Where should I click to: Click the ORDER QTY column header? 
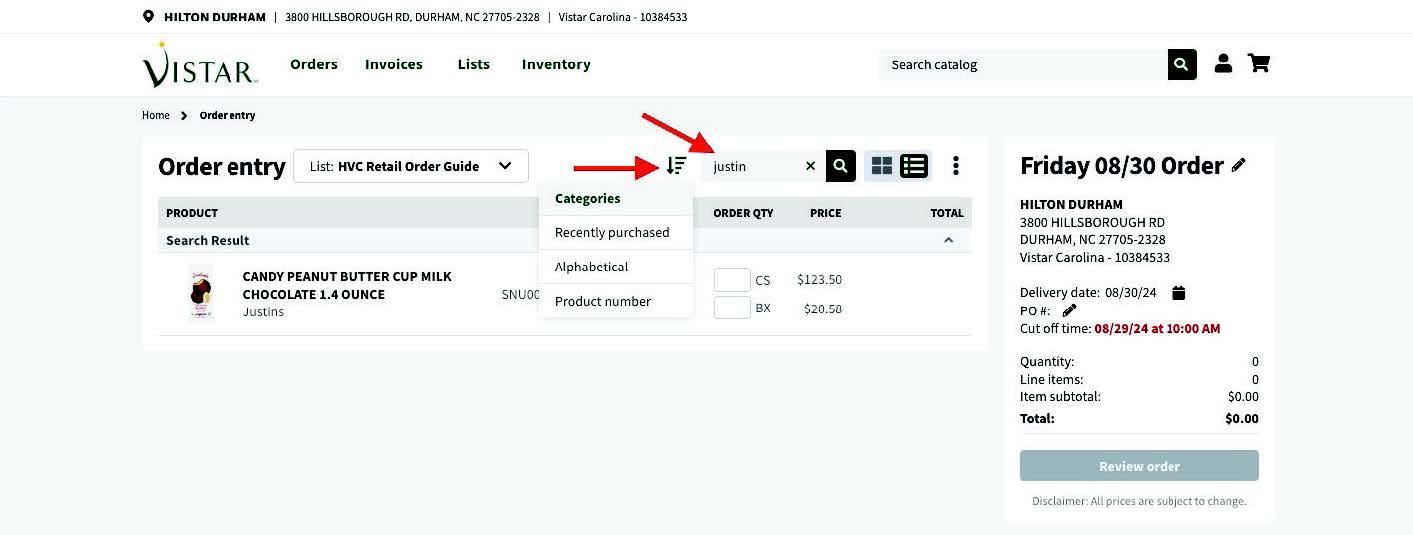click(x=743, y=212)
